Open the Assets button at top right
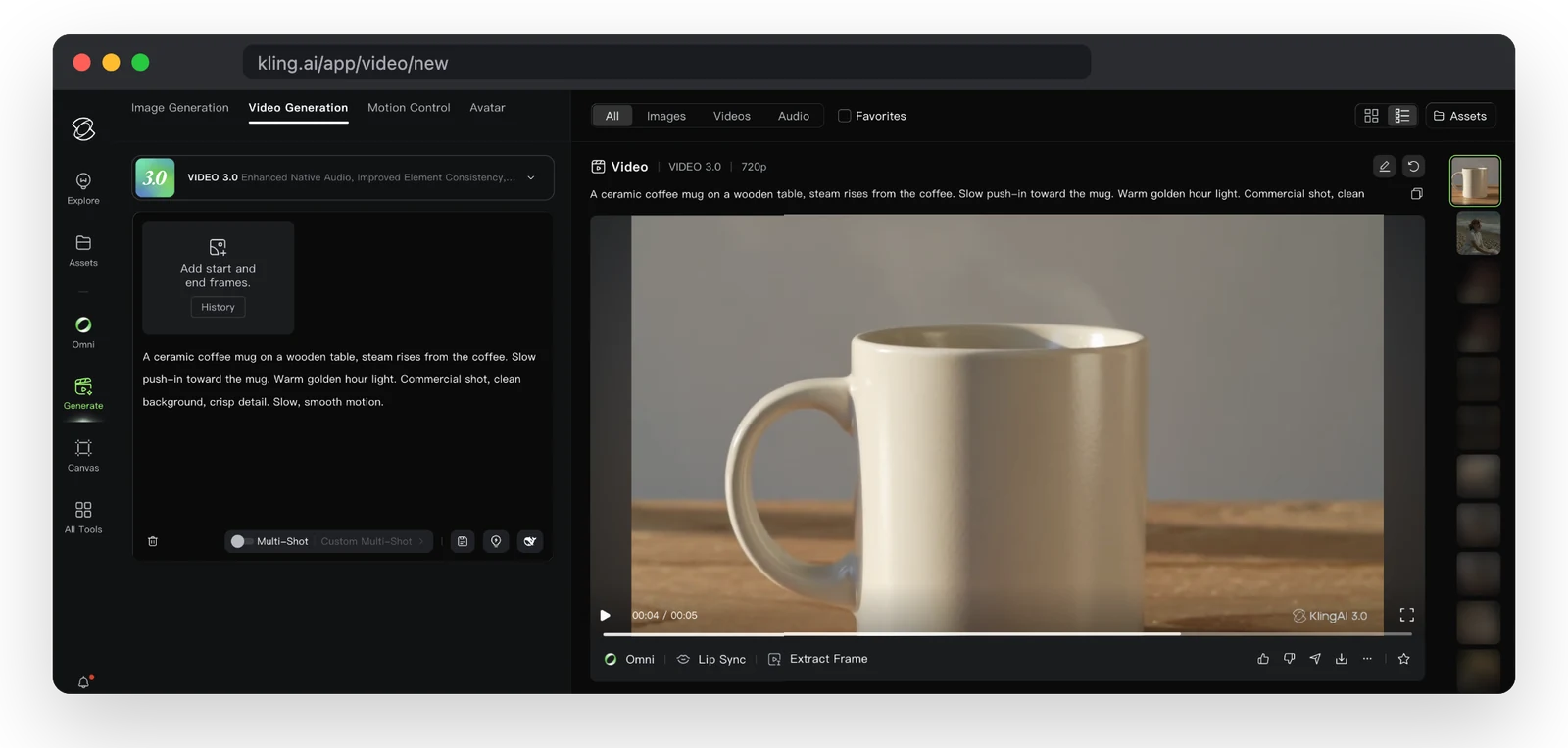 [1460, 116]
